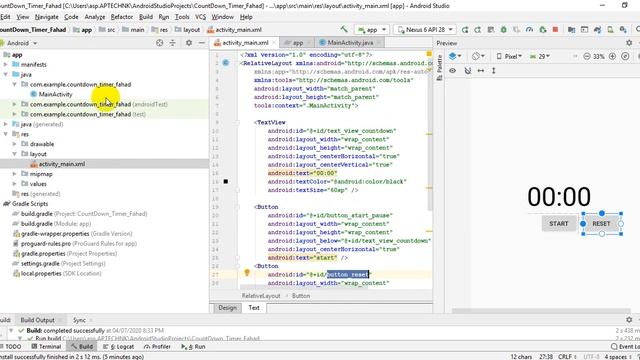Switch to MainActivity.java editor tab
Image resolution: width=640 pixels, height=360 pixels.
tap(350, 42)
